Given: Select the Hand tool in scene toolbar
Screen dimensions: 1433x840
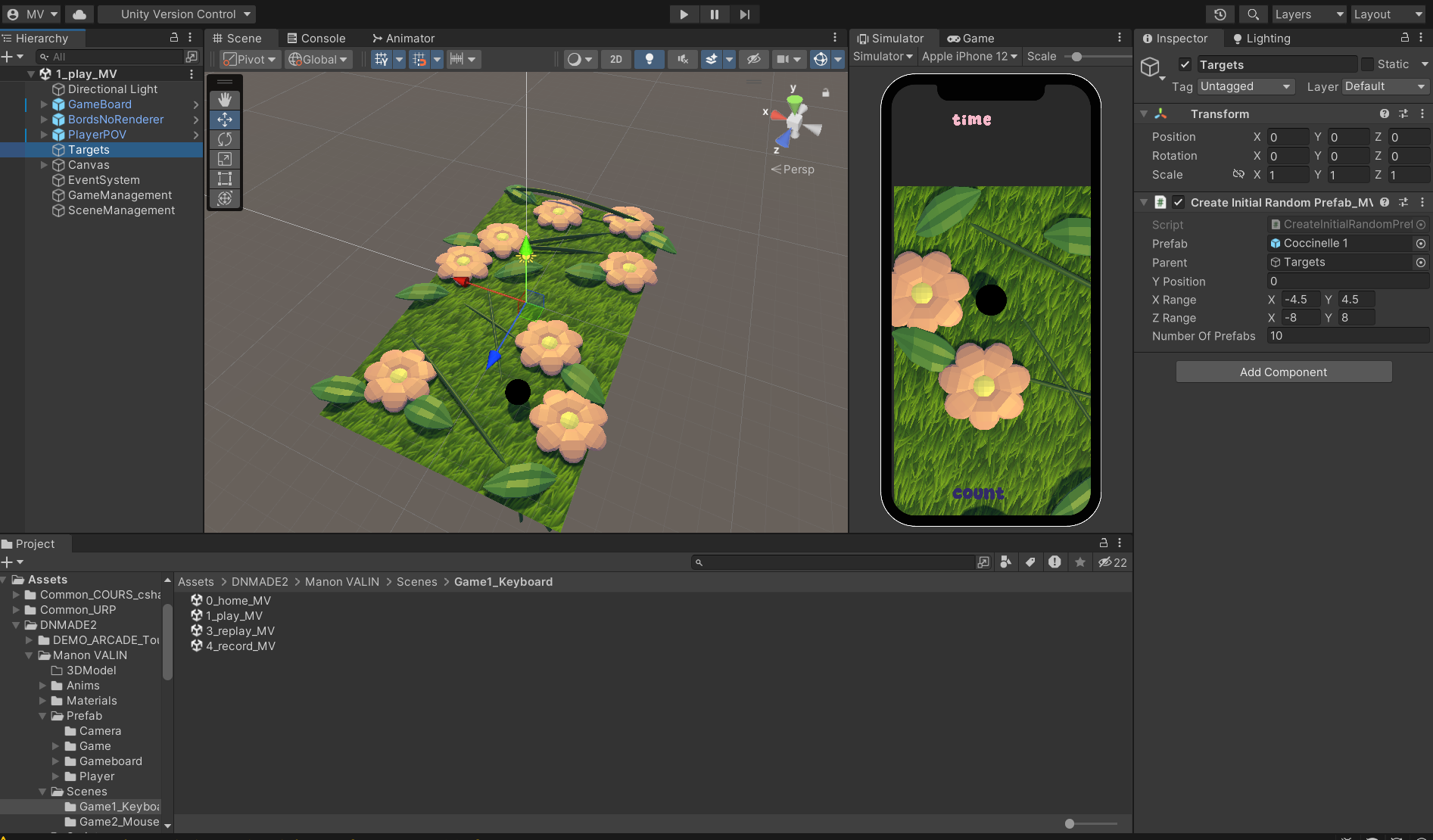Looking at the screenshot, I should click(225, 100).
